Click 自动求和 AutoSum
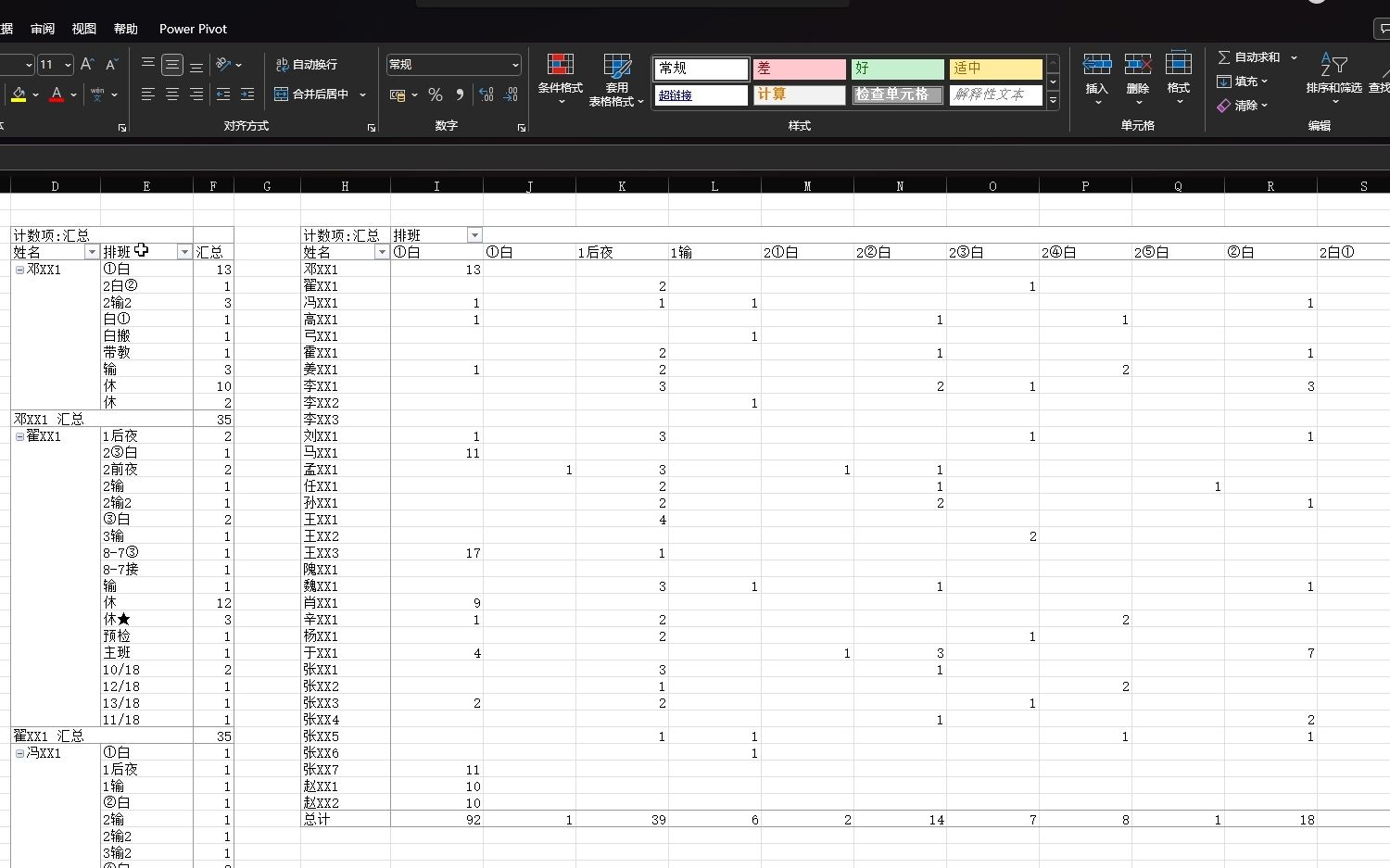Viewport: 1390px width, 868px height. (1249, 57)
